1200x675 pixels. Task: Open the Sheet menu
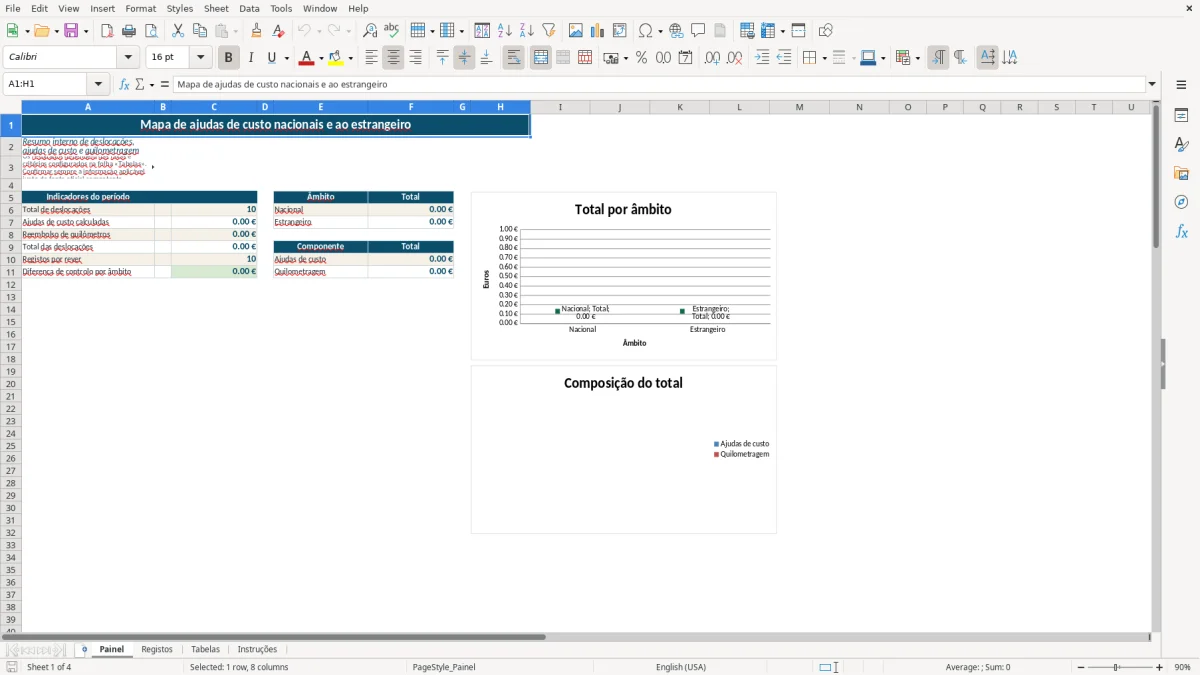[216, 8]
